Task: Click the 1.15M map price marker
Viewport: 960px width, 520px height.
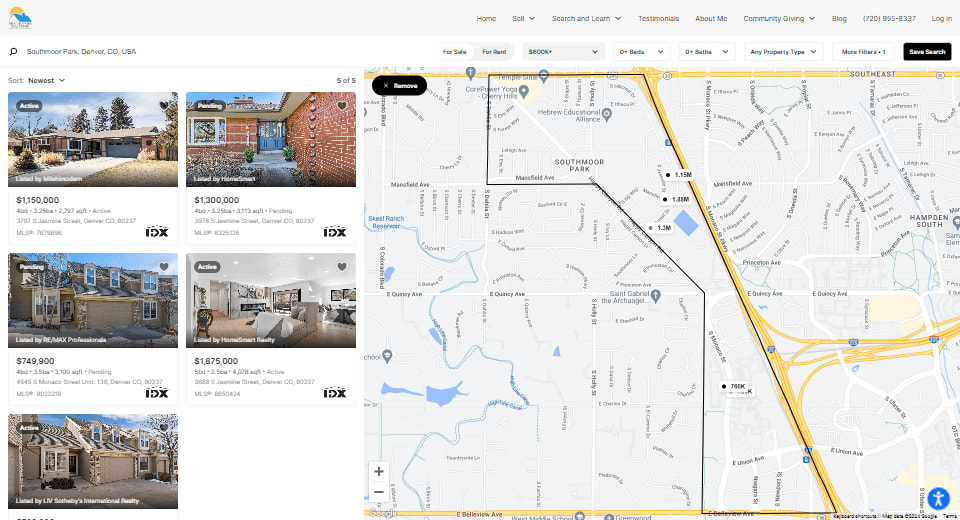Action: click(678, 175)
